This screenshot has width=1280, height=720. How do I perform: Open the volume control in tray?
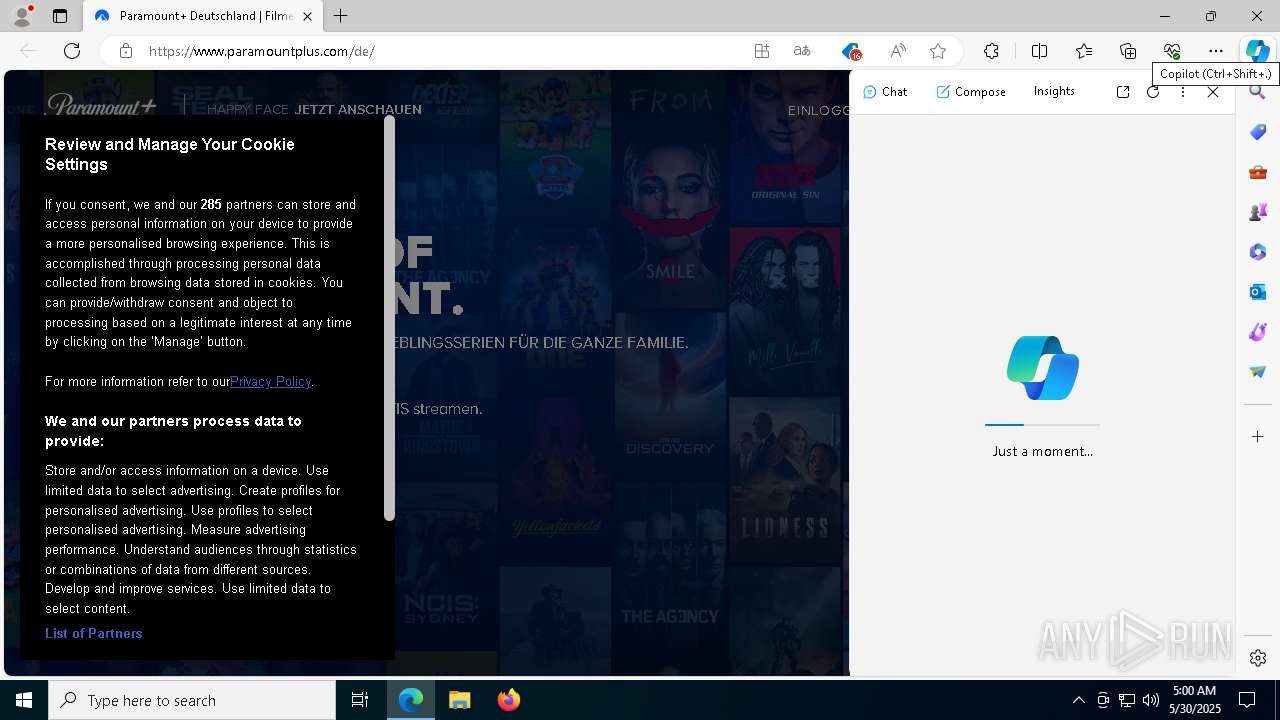coord(1150,700)
